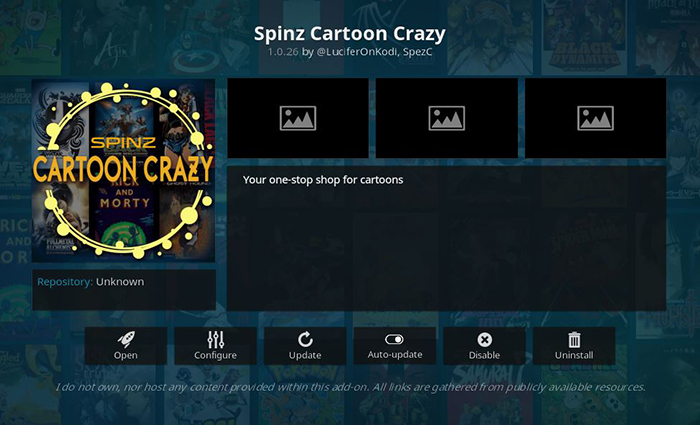The image size is (700, 425).
Task: Select the middle screenshot placeholder thumbnail
Action: click(446, 118)
